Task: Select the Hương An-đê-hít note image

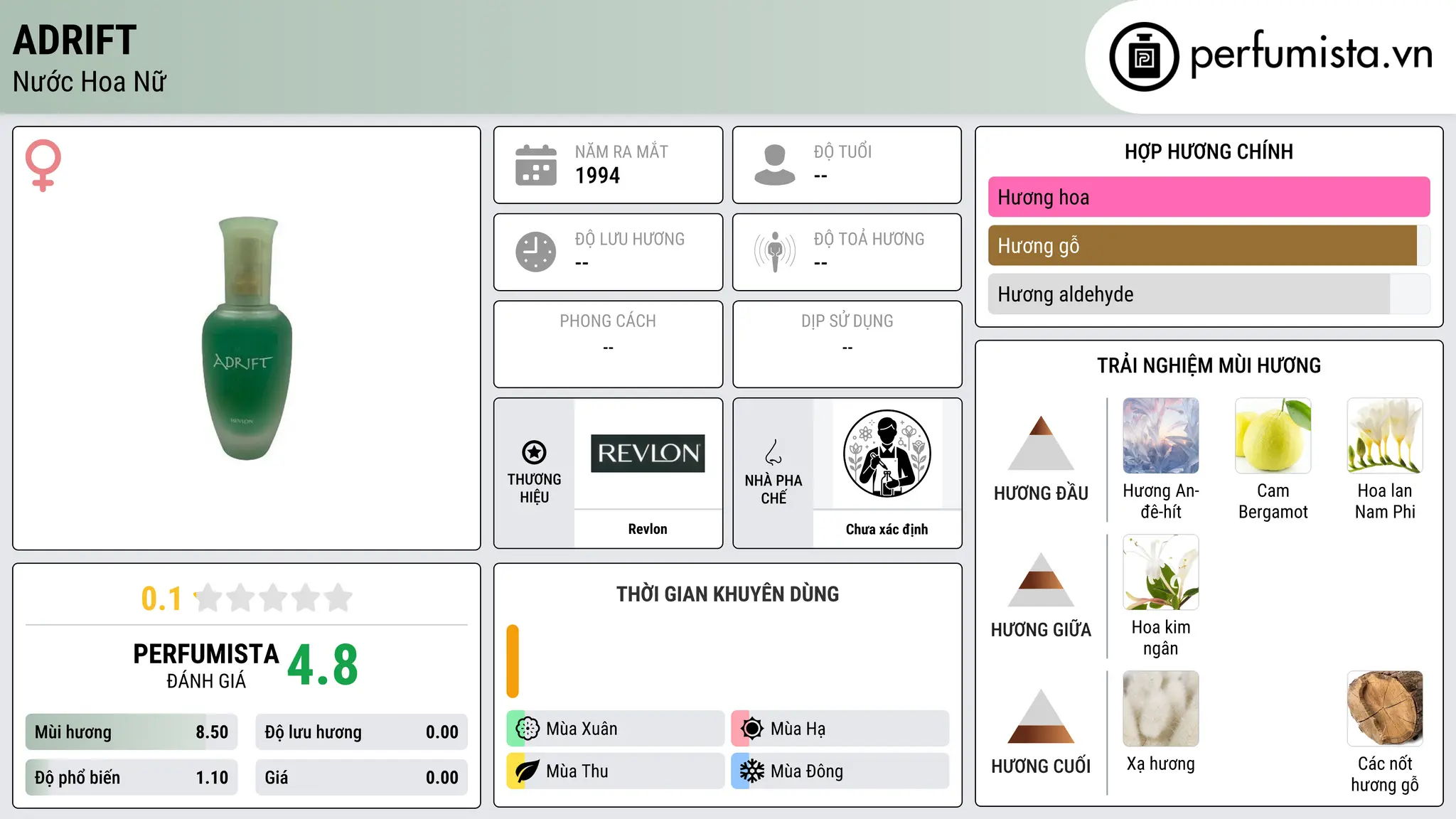Action: tap(1161, 436)
